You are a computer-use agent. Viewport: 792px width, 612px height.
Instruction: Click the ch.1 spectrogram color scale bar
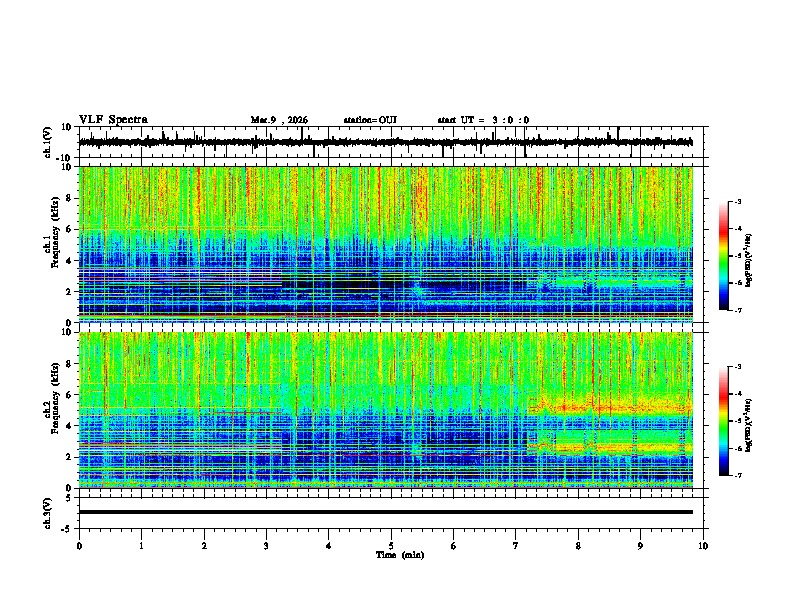724,256
